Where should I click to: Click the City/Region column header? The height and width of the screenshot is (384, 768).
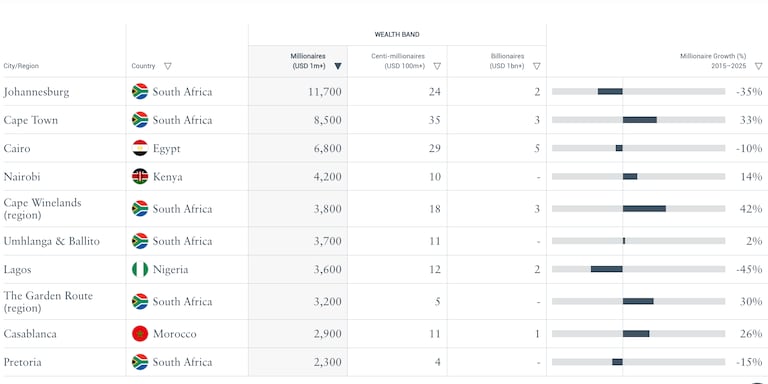point(21,66)
